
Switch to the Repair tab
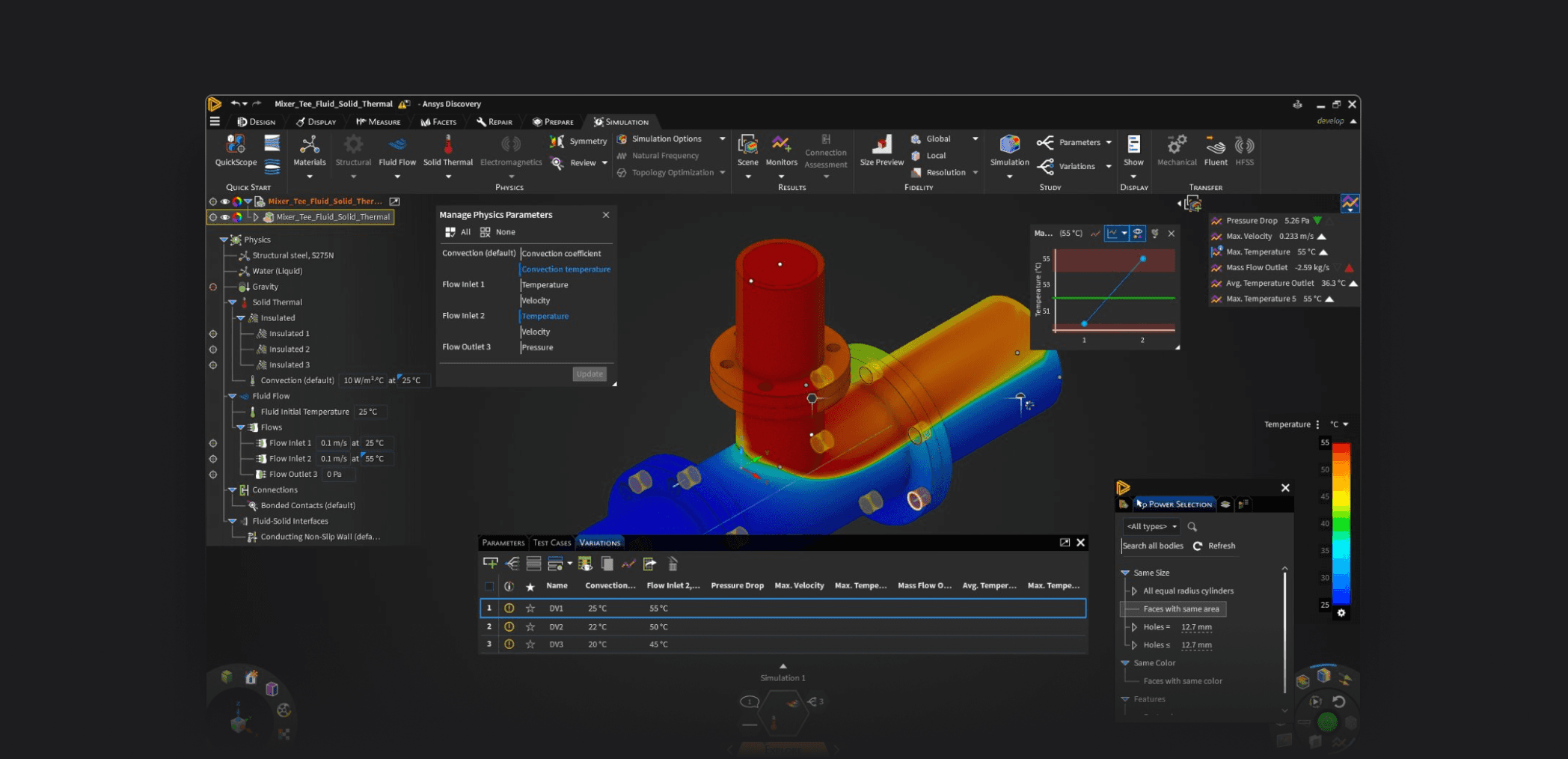click(494, 122)
